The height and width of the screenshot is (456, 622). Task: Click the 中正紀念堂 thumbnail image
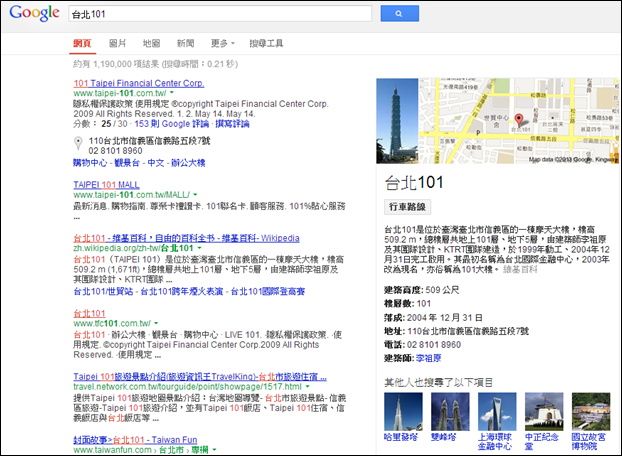[544, 412]
